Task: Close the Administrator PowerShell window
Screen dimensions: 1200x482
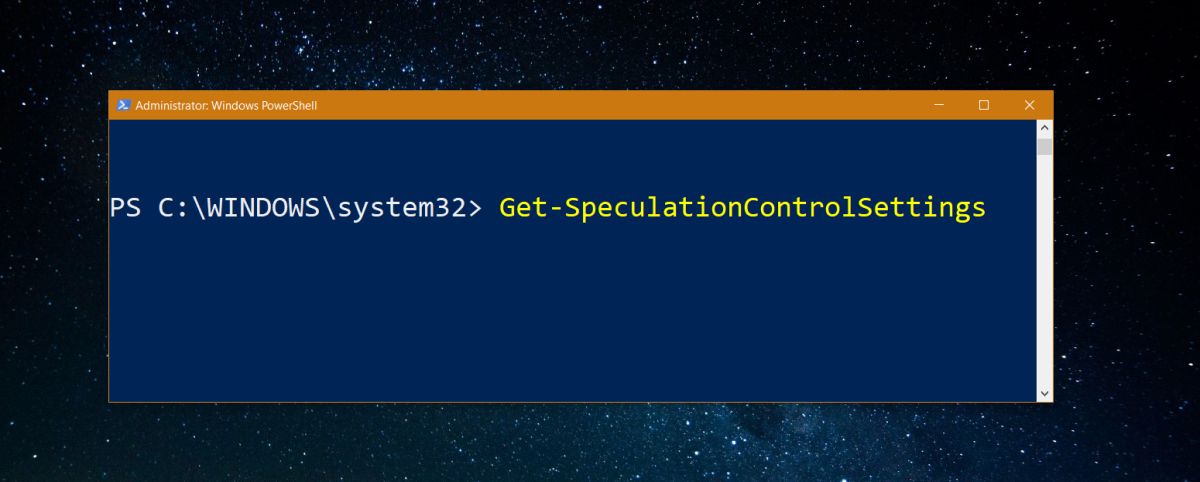Action: tap(1030, 105)
